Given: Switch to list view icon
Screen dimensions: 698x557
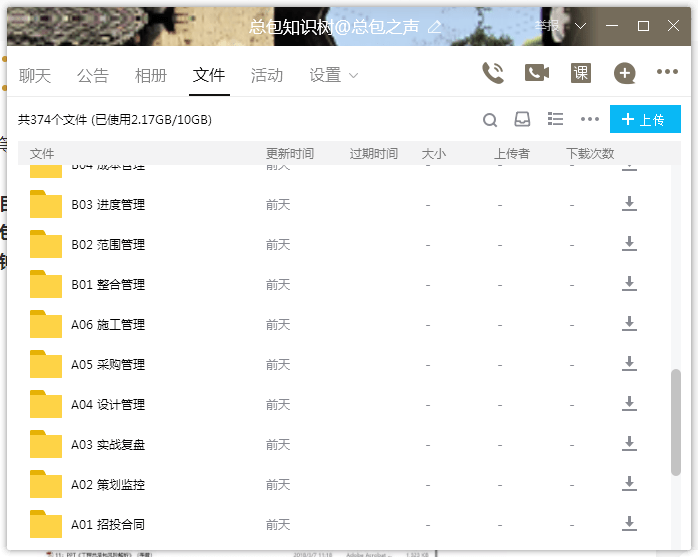Looking at the screenshot, I should coord(556,119).
